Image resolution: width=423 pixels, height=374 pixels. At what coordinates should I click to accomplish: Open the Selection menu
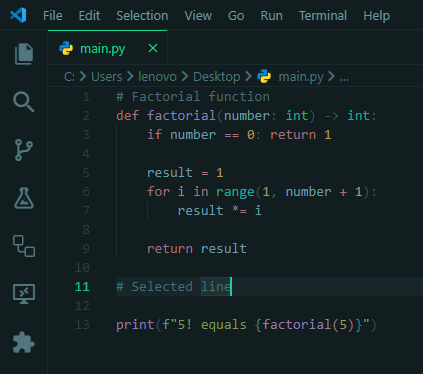pyautogui.click(x=142, y=15)
